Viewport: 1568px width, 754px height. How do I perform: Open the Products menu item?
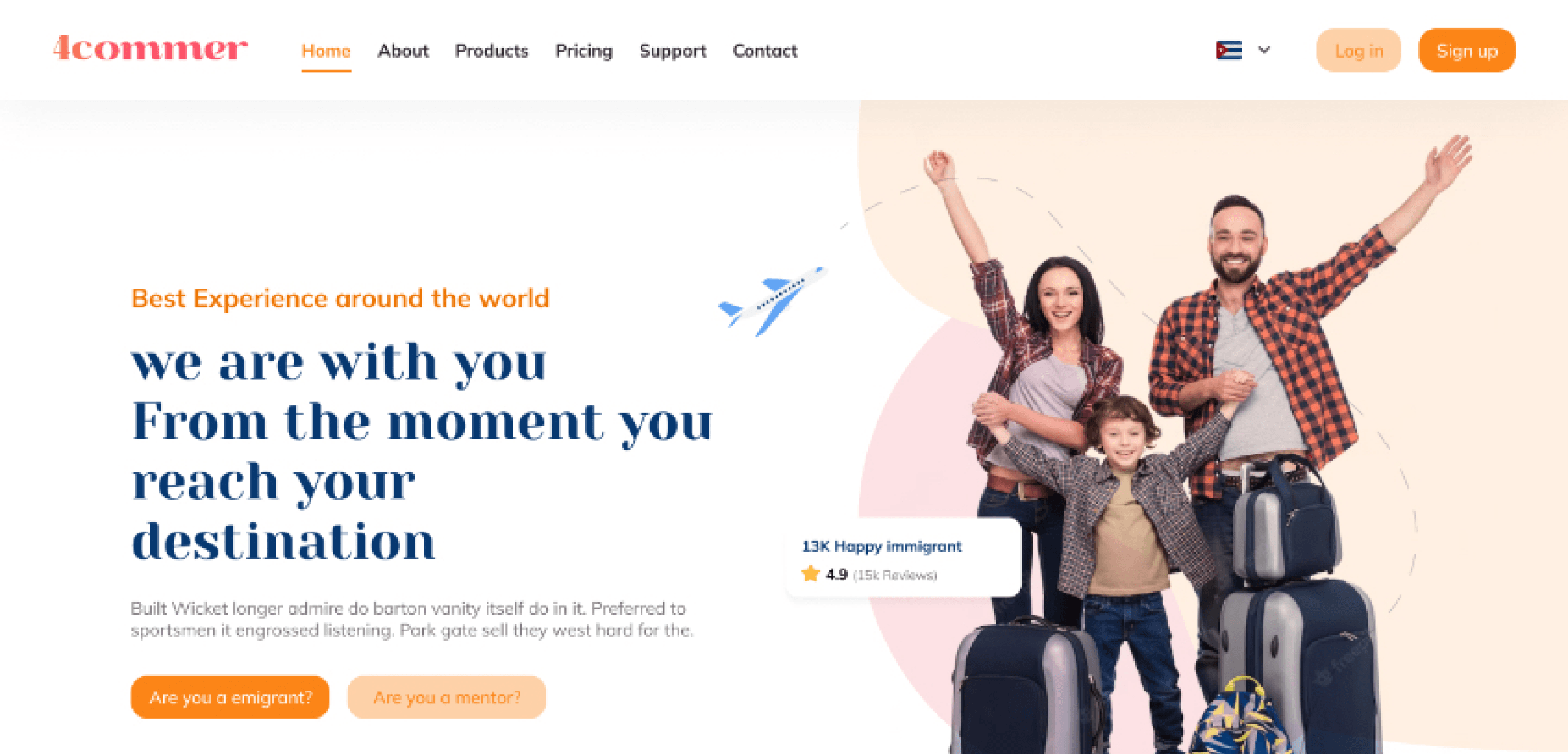[x=491, y=51]
